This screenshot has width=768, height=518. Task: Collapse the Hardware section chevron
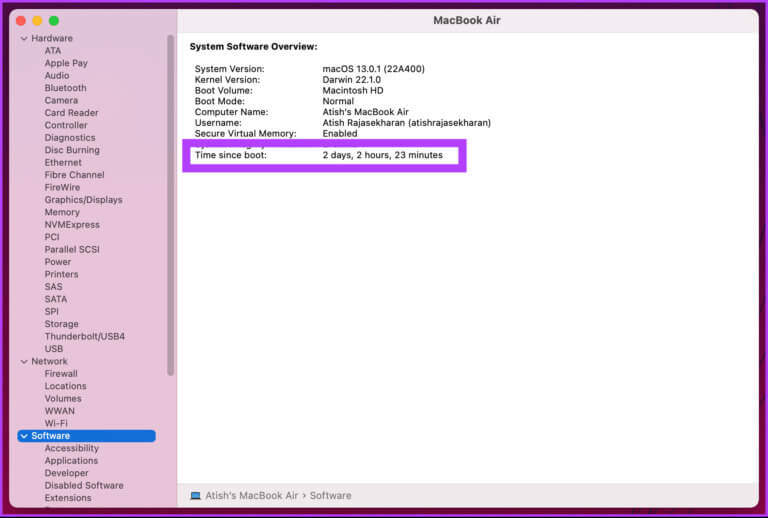click(x=24, y=38)
